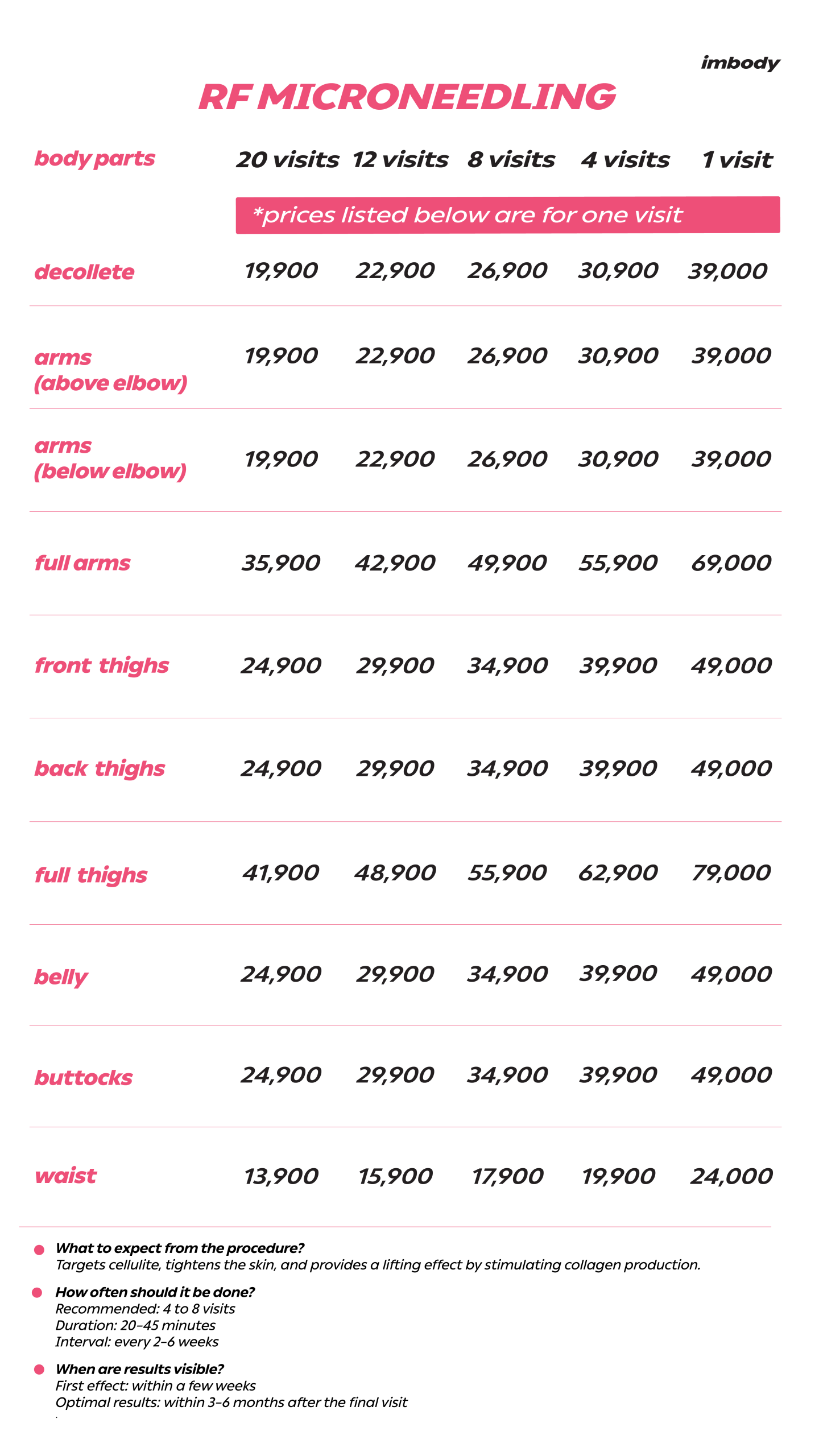Click the 'body parts' header label
The image size is (819, 1456).
94,158
